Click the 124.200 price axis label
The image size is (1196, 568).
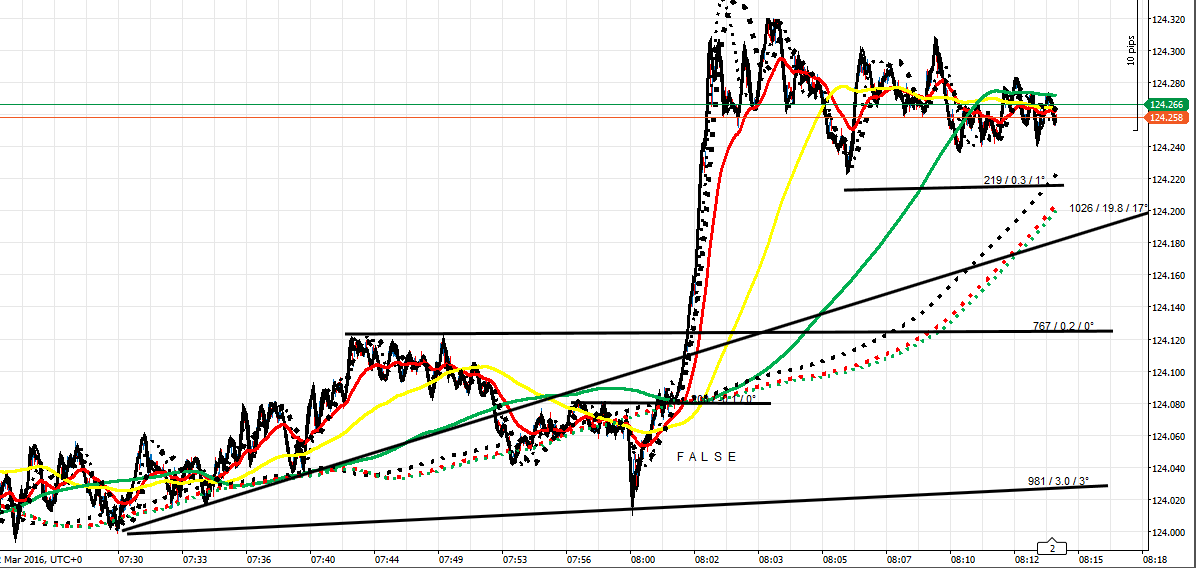1169,212
